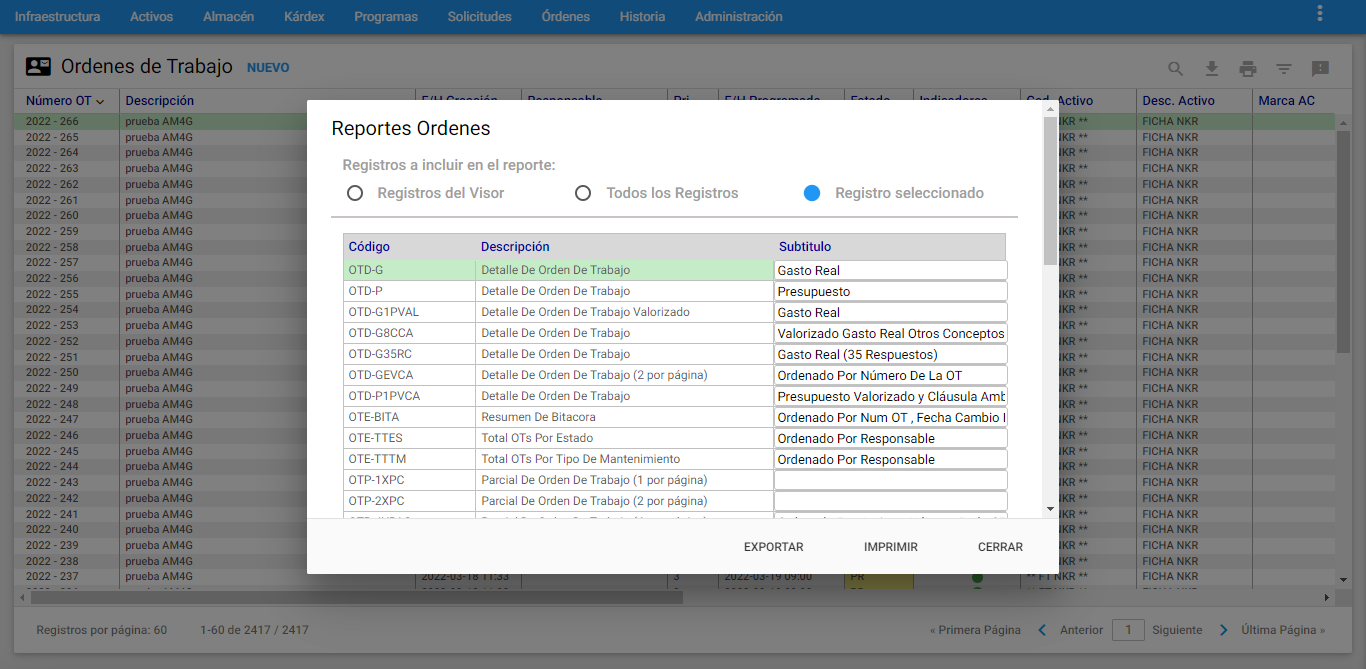1366x669 pixels.
Task: Open the three-dot vertical menu
Action: (x=1320, y=14)
